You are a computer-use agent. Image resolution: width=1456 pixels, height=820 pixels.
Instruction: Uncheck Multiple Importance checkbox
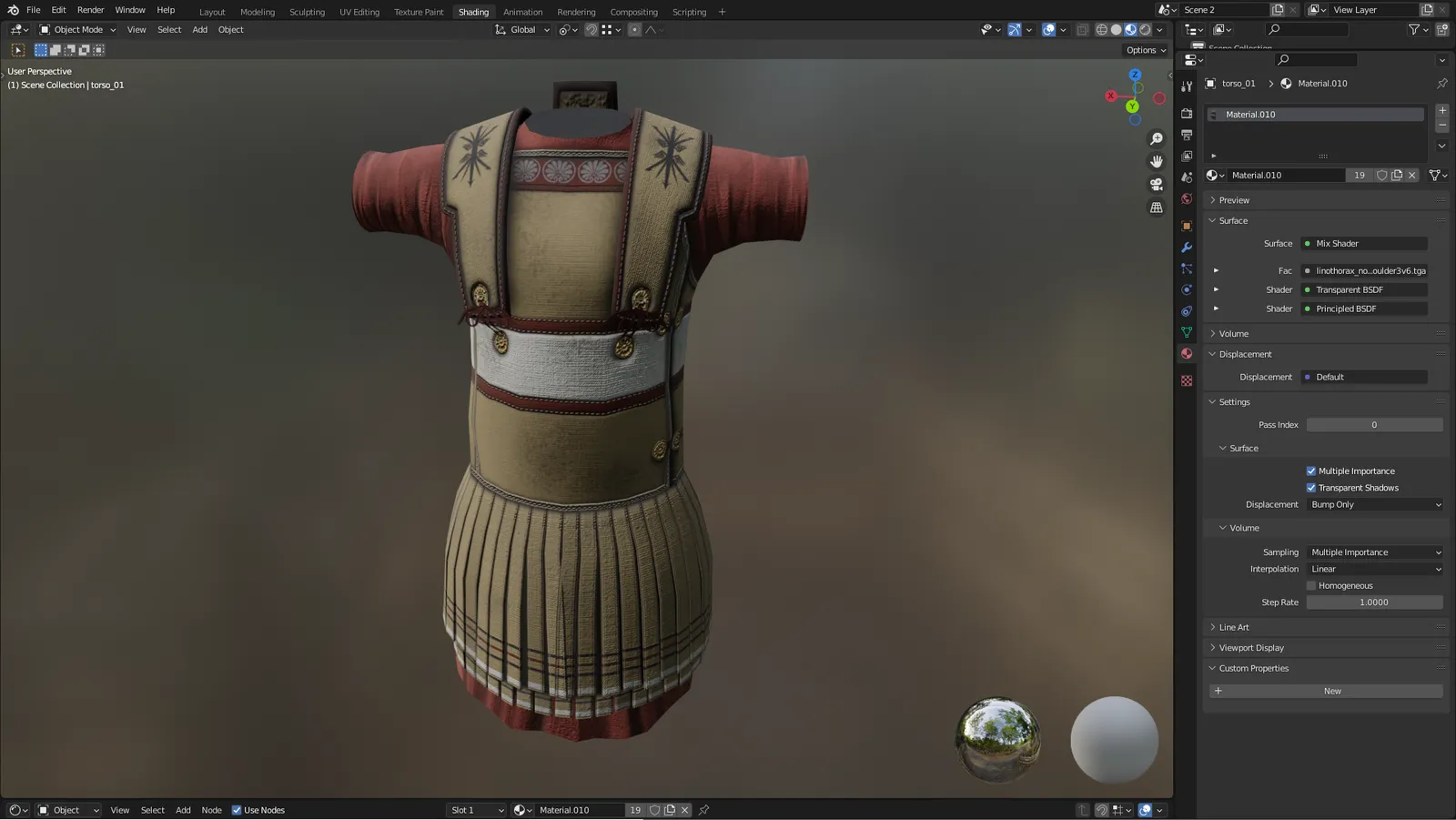point(1311,471)
